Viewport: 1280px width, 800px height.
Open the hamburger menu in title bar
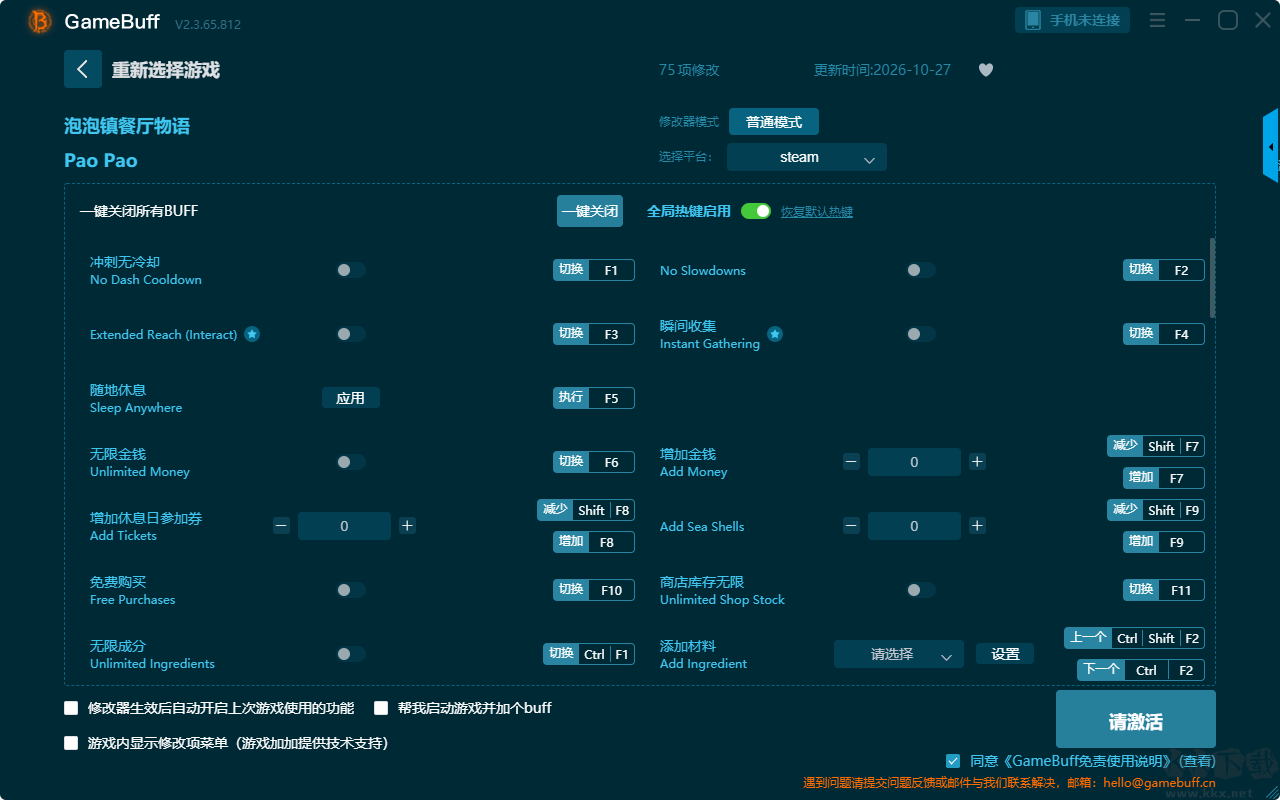click(1157, 20)
